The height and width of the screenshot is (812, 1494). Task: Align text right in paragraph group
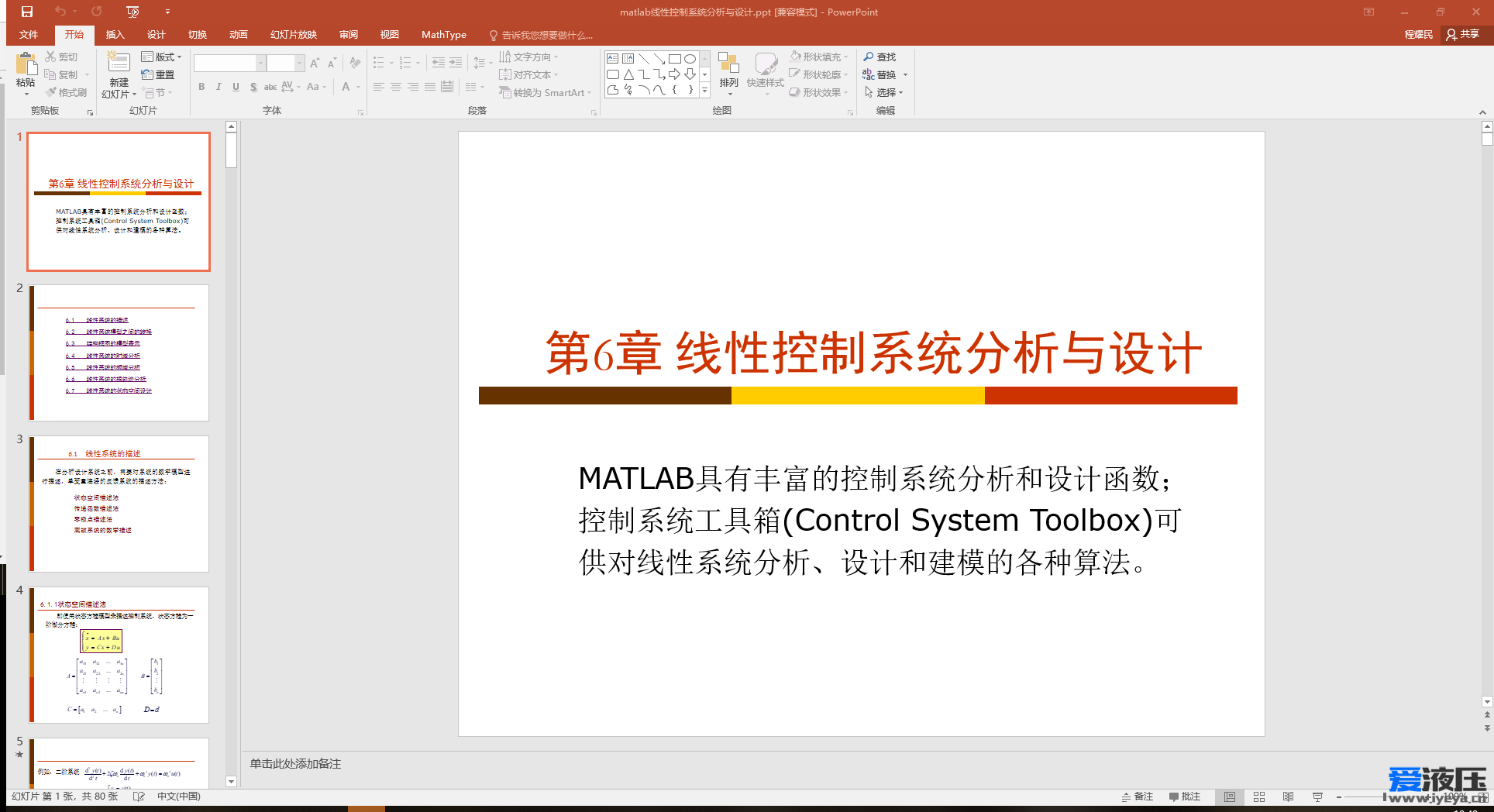click(x=412, y=87)
